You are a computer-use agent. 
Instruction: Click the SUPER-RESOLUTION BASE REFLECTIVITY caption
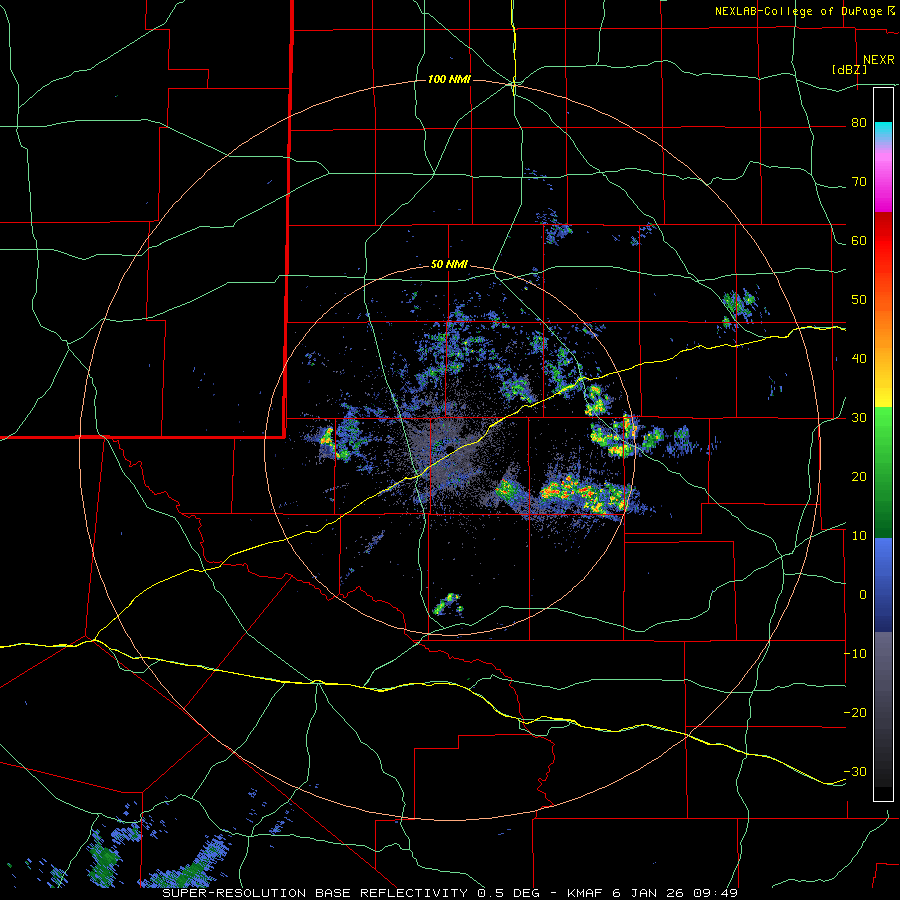(315, 893)
